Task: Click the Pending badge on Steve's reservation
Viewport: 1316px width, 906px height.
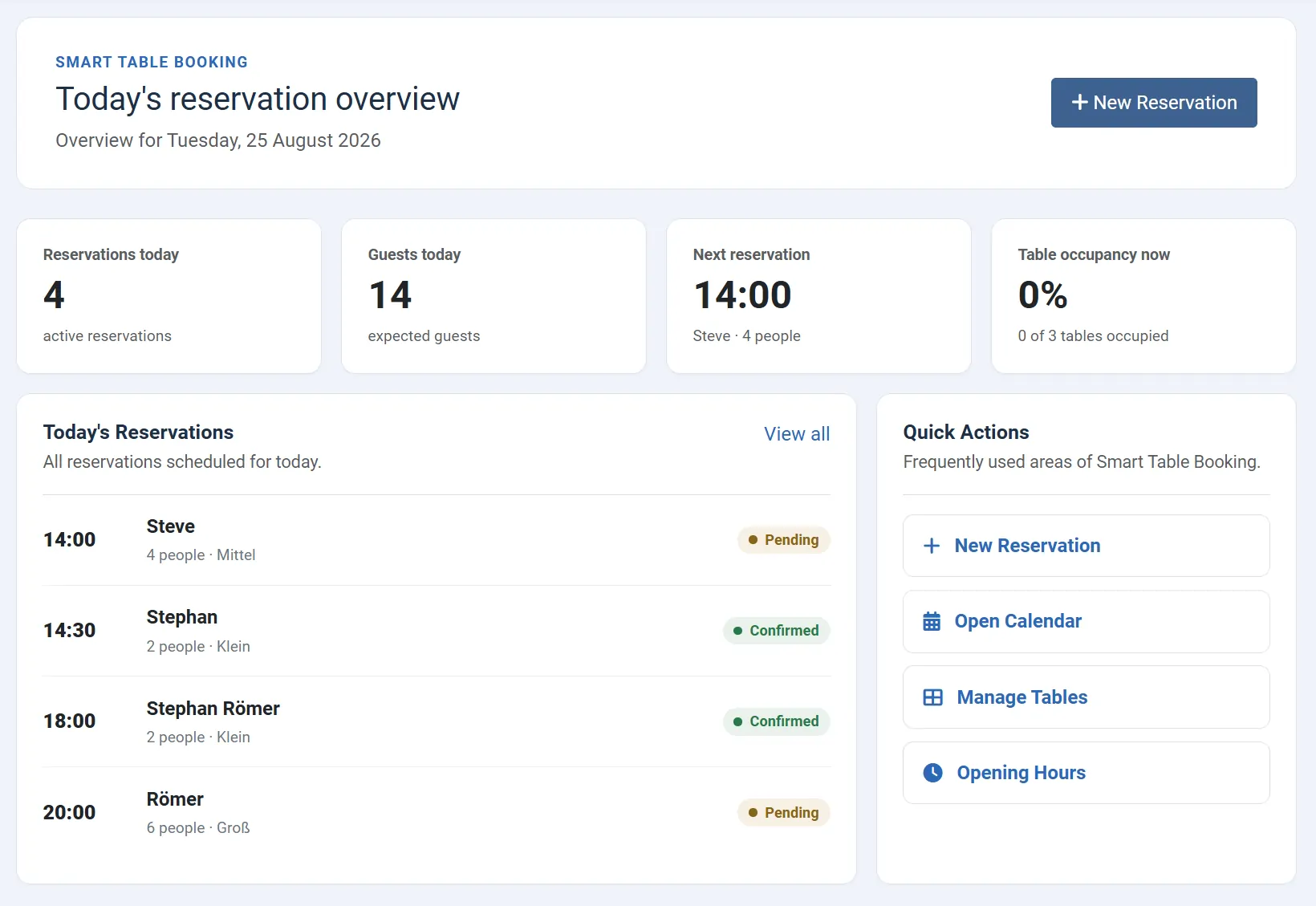Action: [x=784, y=540]
